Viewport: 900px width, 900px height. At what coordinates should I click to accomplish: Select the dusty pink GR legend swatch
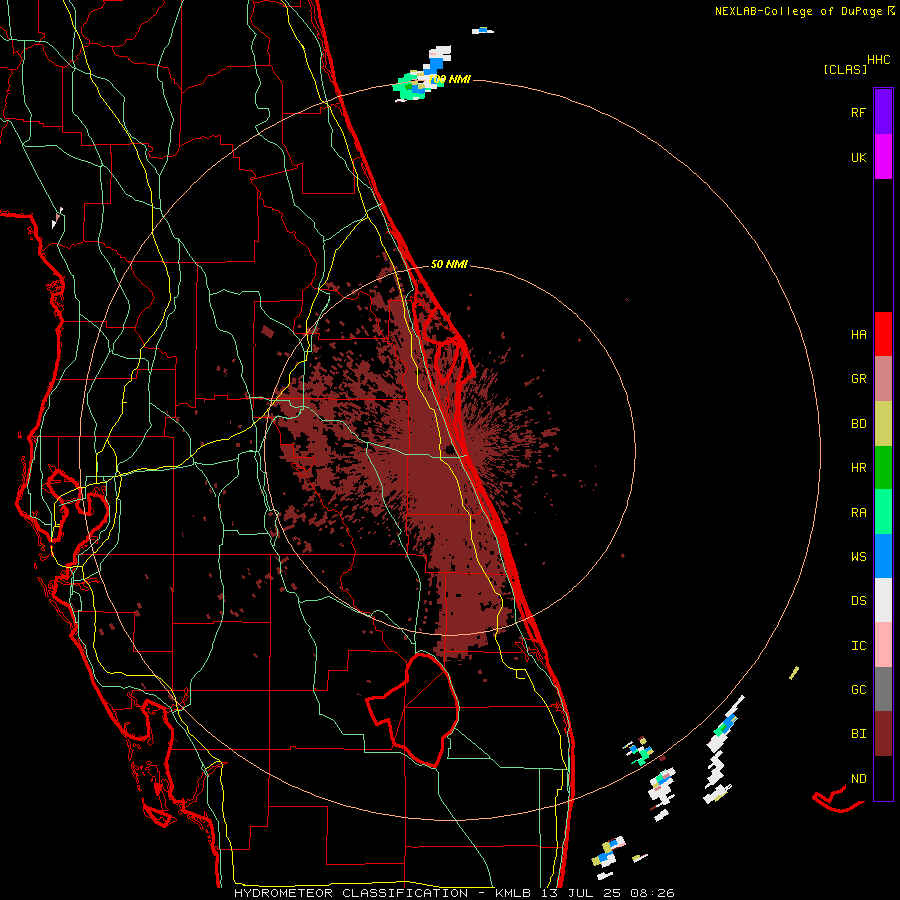(883, 379)
